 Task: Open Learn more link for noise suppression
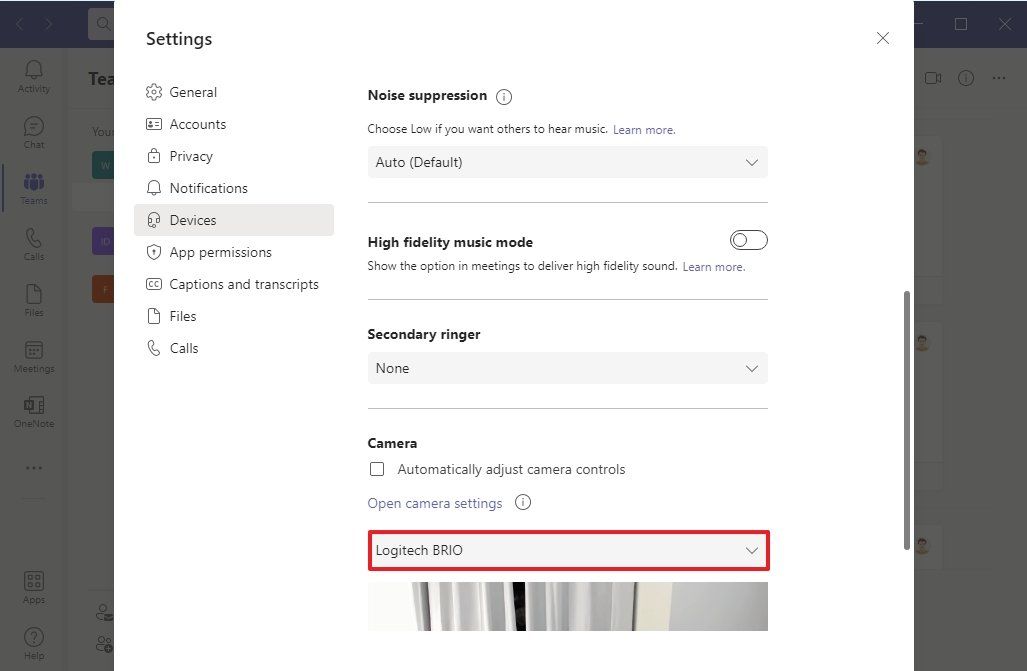643,130
